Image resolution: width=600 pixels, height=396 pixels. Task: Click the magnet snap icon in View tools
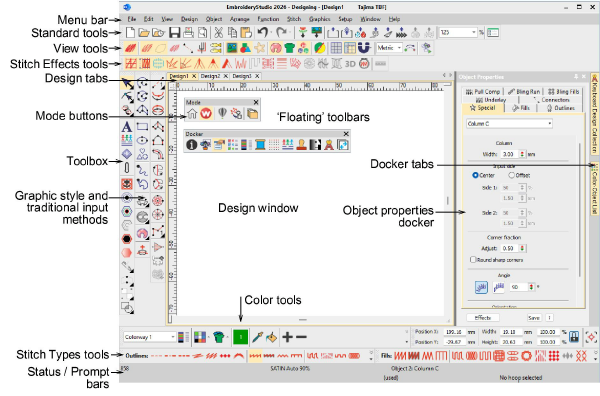pos(364,48)
